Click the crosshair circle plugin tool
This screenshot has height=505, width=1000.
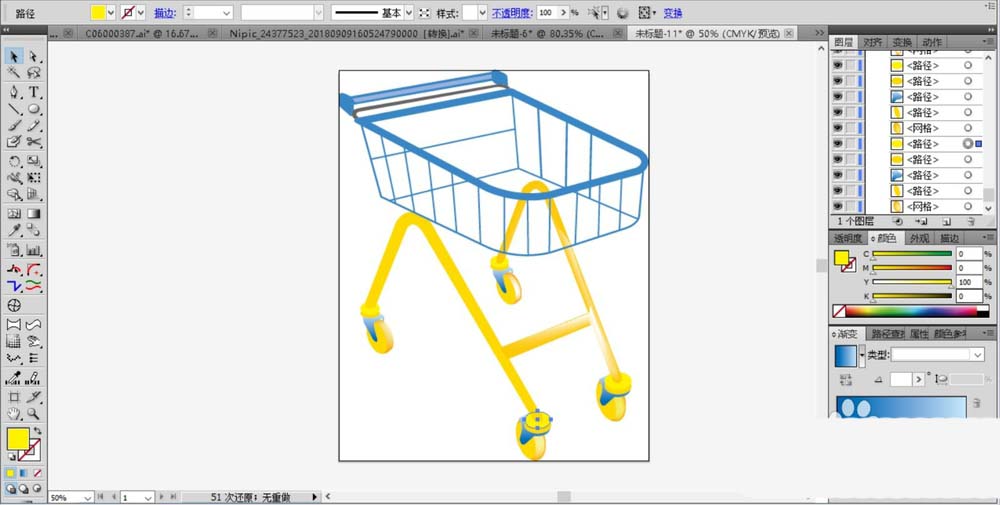coord(14,305)
